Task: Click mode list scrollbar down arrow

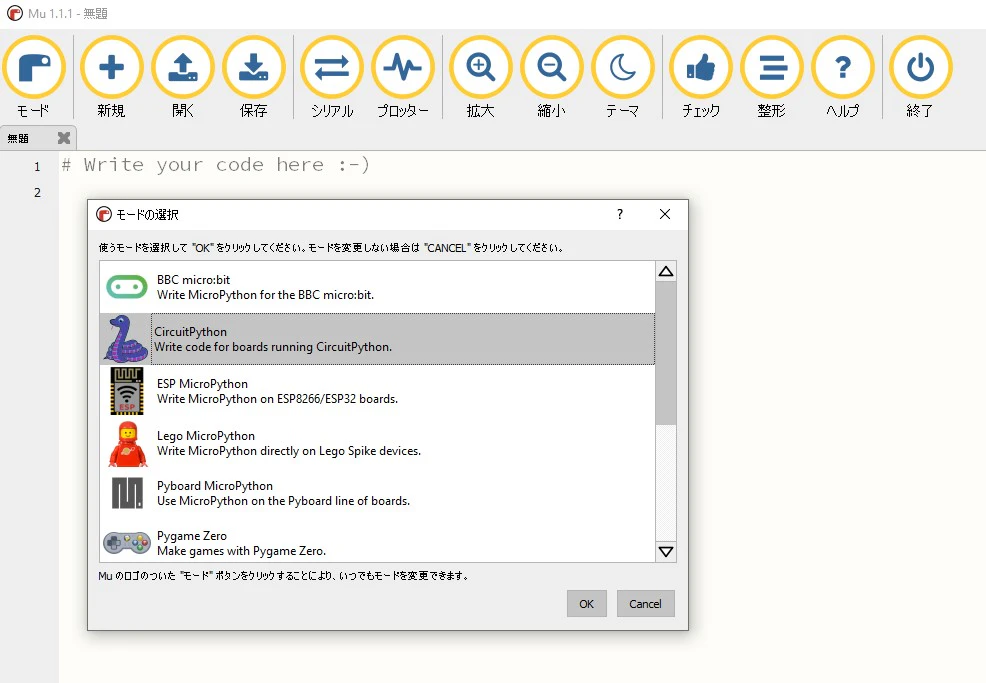Action: (666, 552)
